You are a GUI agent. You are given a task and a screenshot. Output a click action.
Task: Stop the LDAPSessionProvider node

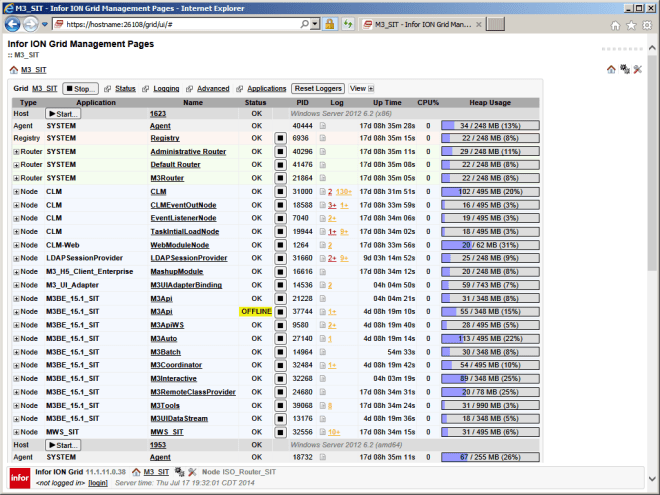coord(282,259)
